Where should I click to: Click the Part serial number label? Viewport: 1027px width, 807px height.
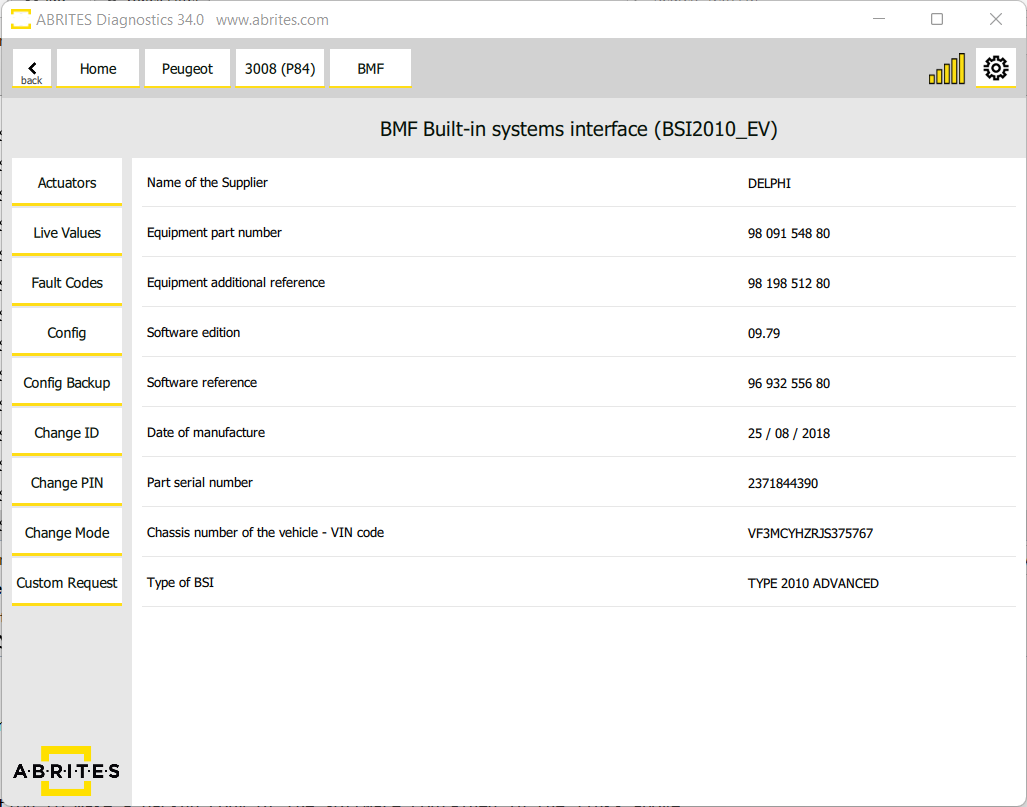click(200, 482)
